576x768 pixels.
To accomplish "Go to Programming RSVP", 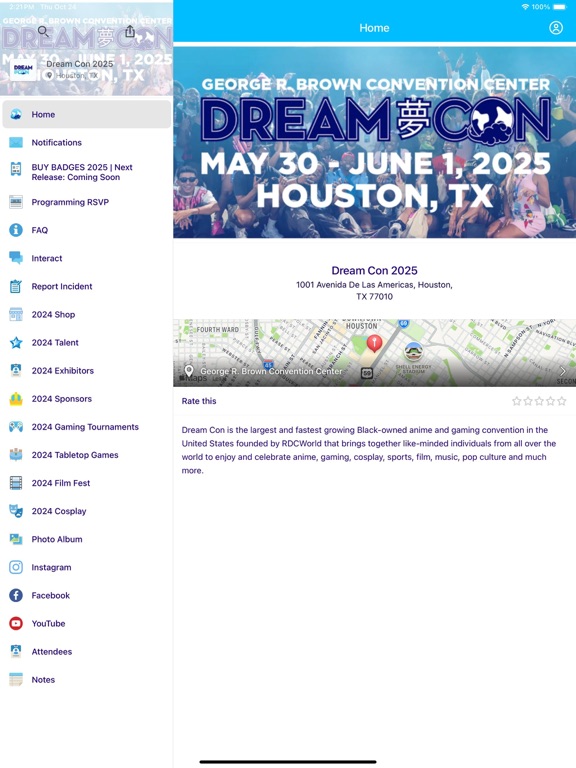I will 87,202.
